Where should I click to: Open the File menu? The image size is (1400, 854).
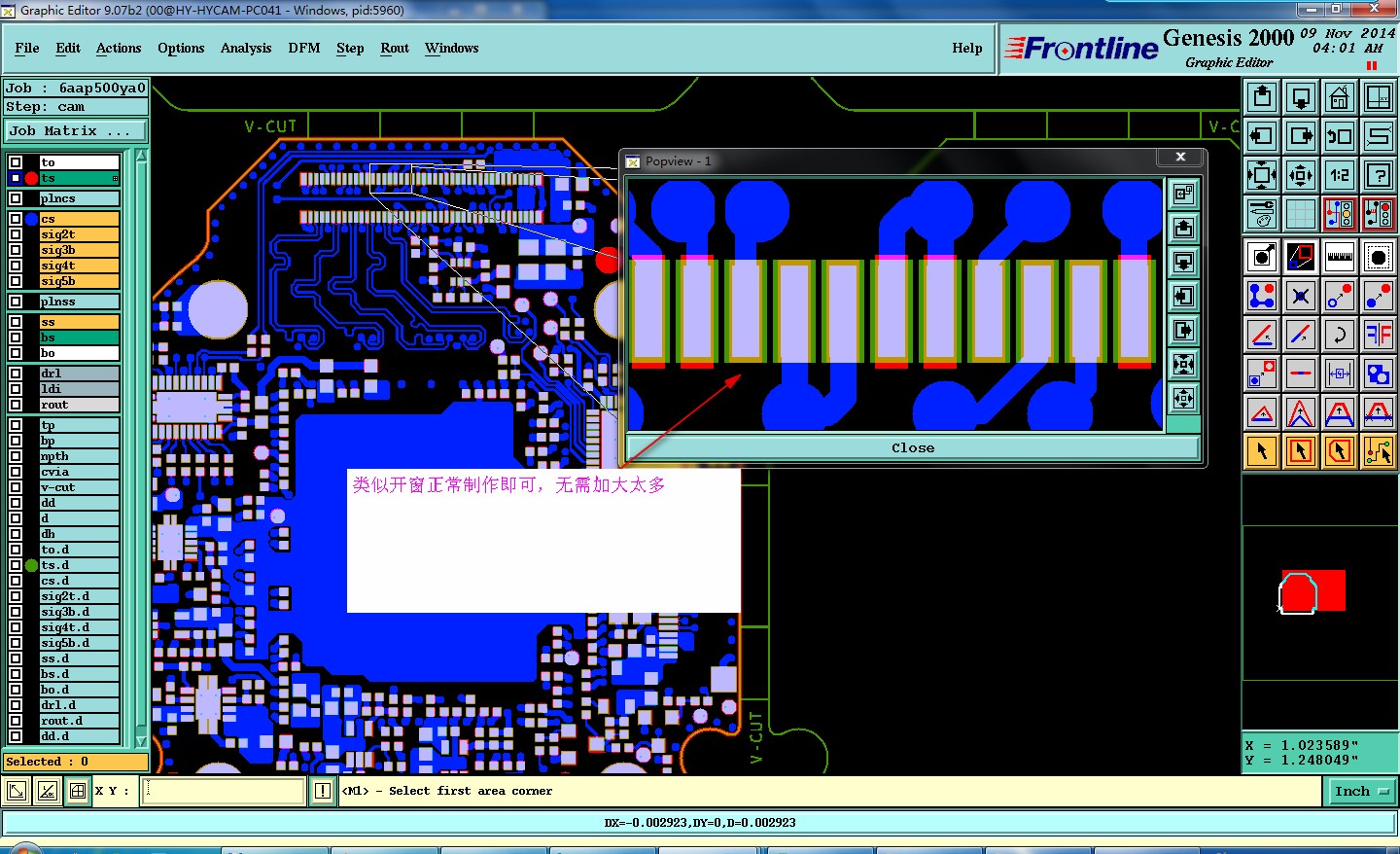(27, 48)
